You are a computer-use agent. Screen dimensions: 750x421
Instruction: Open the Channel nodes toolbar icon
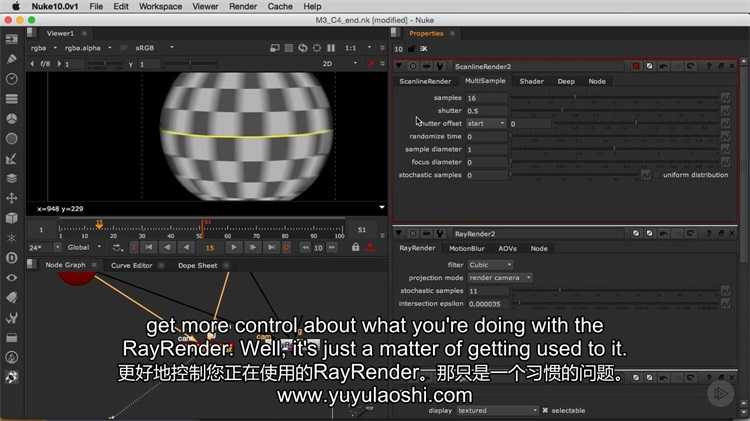(11, 99)
